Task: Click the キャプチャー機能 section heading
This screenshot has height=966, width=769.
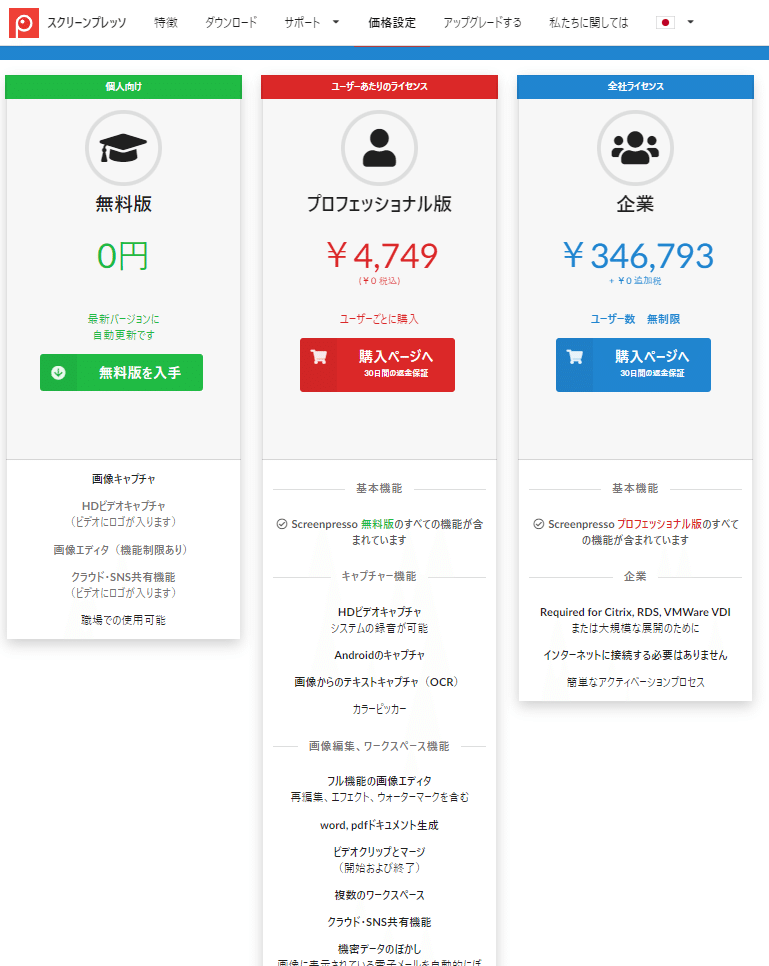Action: point(379,577)
